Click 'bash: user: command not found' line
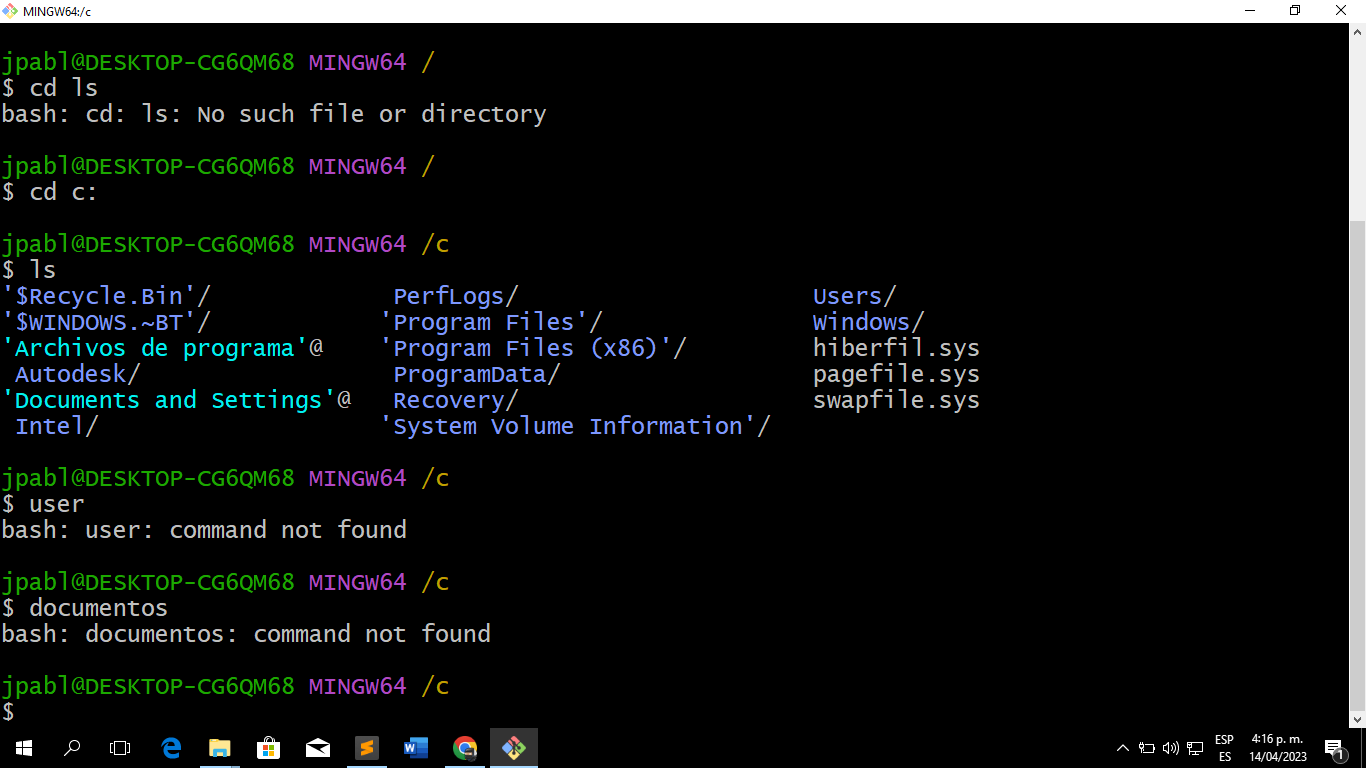The image size is (1366, 768). pos(204,530)
